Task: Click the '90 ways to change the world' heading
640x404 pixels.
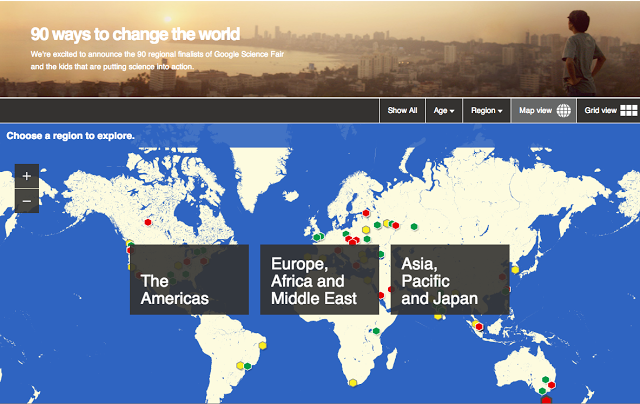Action: 136,34
